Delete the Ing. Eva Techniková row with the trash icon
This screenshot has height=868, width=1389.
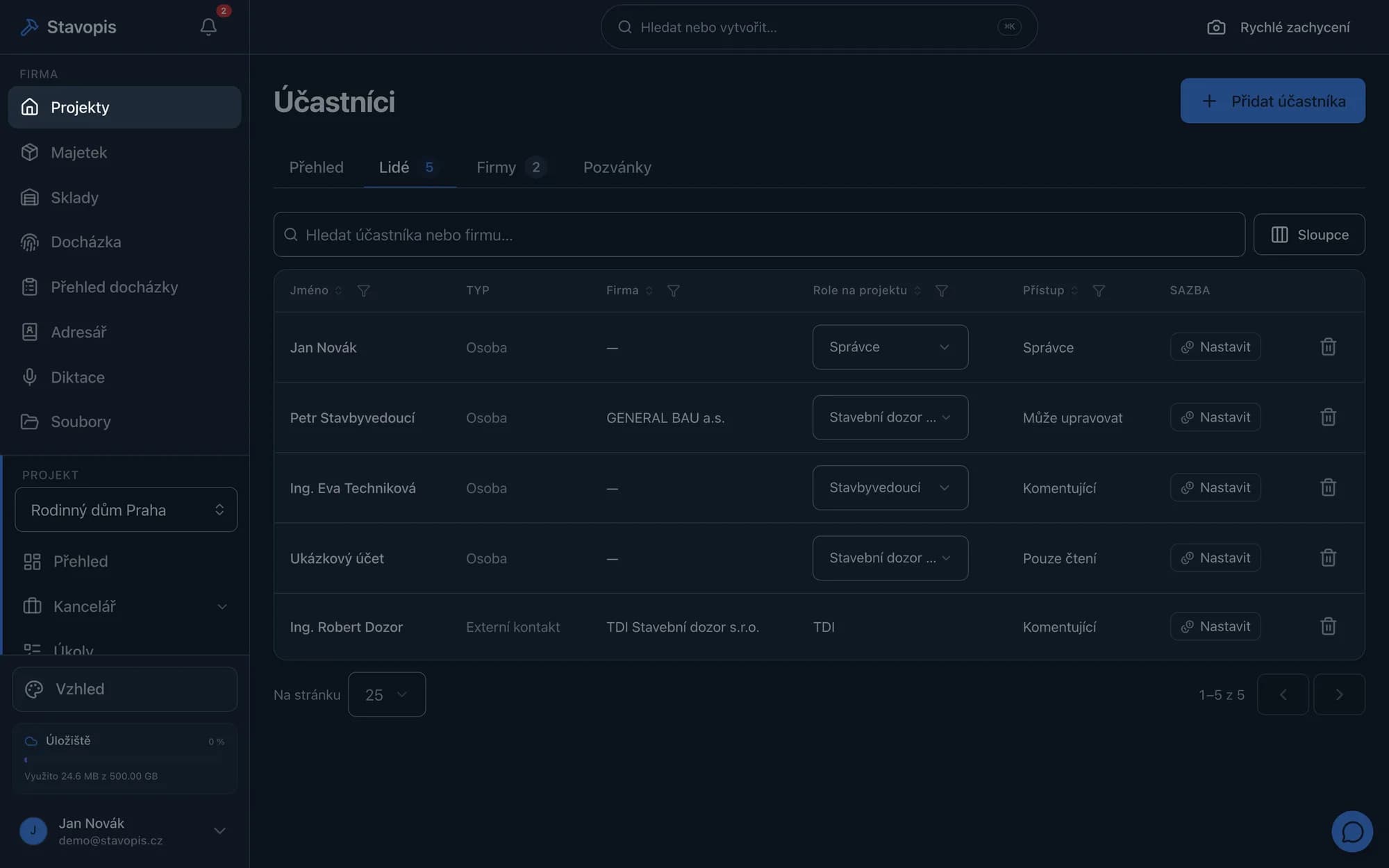[x=1328, y=487]
